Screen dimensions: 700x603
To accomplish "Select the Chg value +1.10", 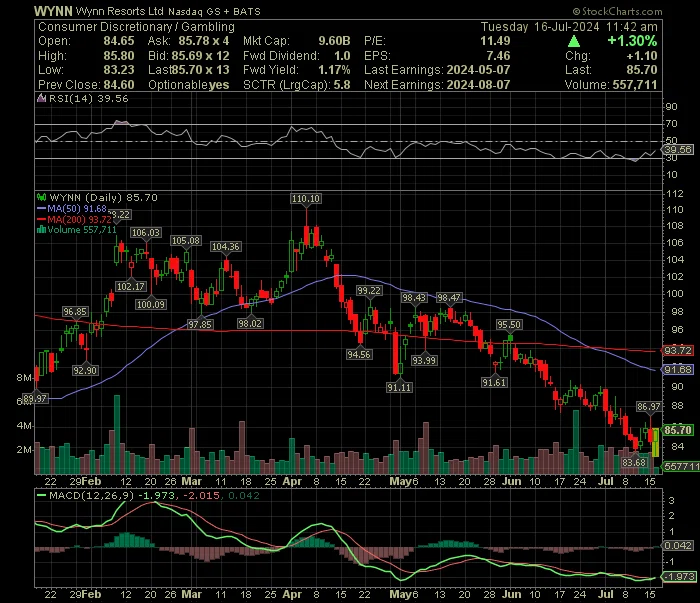I will pyautogui.click(x=642, y=56).
